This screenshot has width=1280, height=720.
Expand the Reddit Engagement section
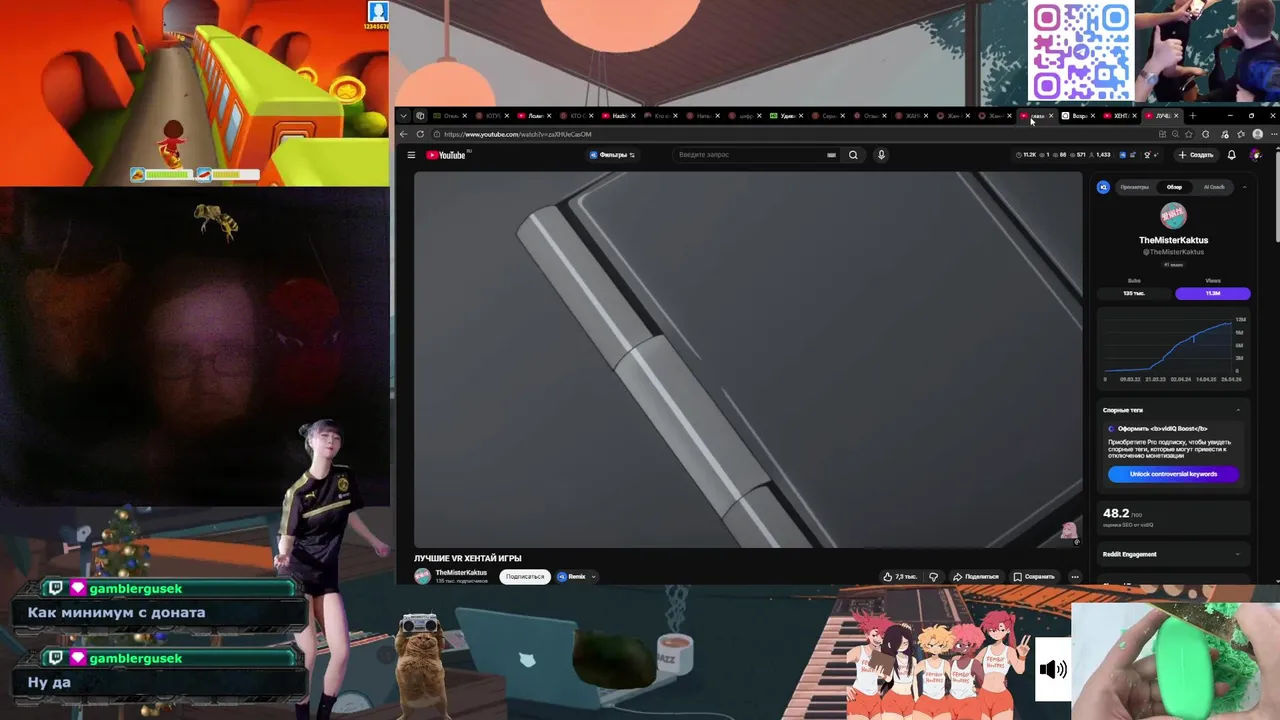(x=1238, y=554)
